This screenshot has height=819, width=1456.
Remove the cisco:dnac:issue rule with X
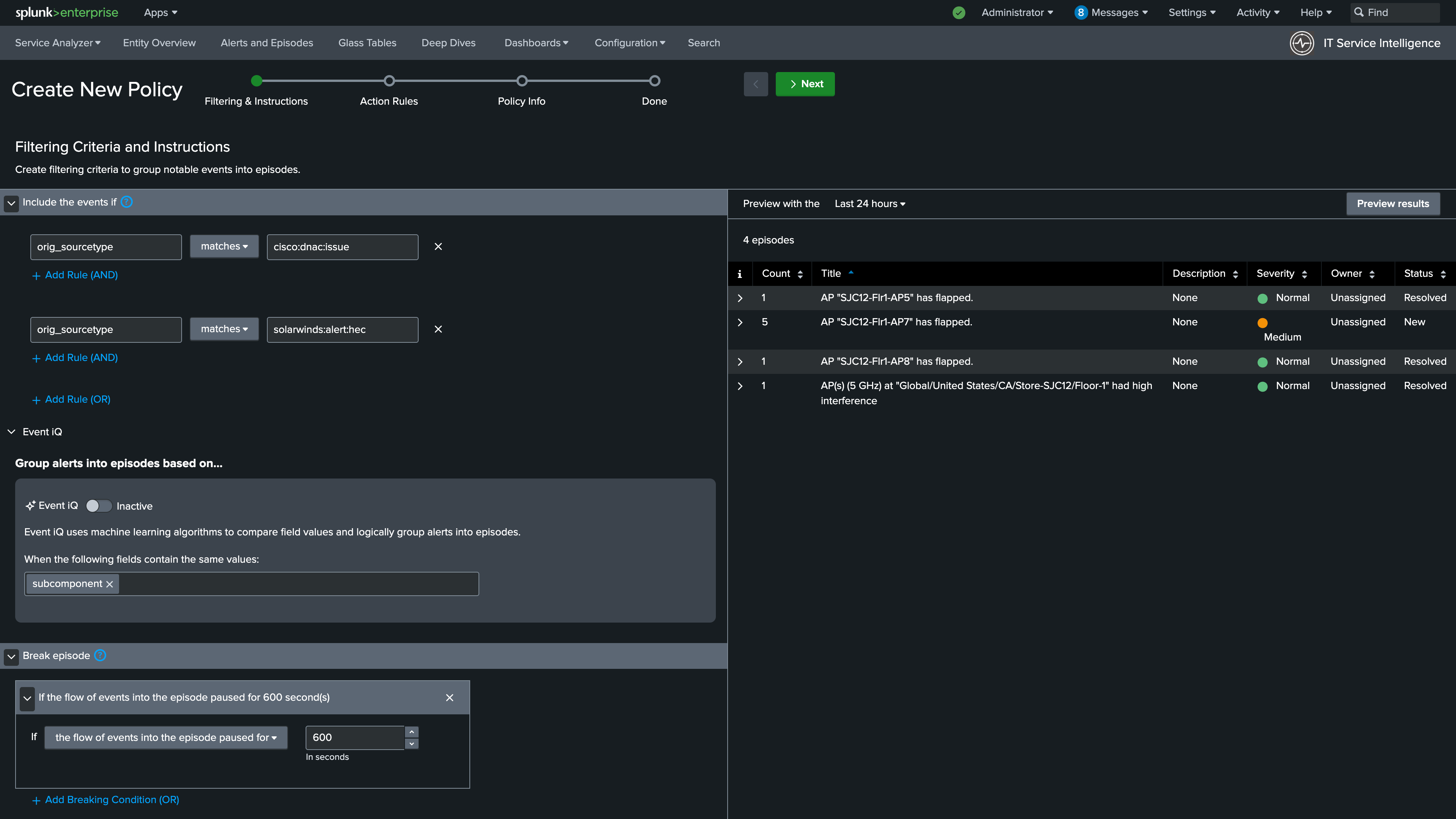(x=438, y=246)
